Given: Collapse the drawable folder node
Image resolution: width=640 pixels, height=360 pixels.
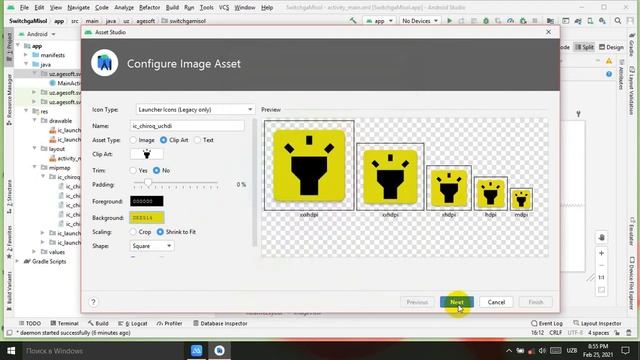Looking at the screenshot, I should pyautogui.click(x=35, y=121).
